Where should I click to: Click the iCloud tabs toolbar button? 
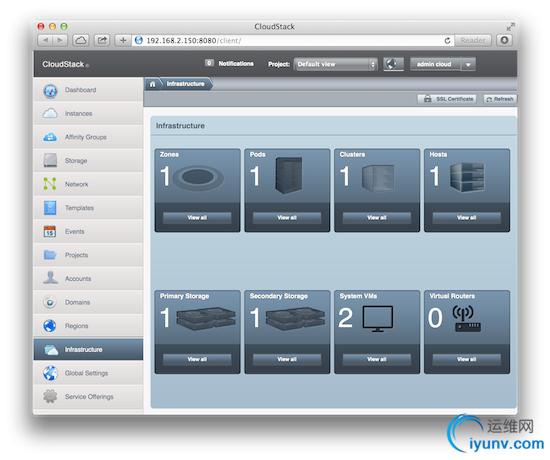[81, 40]
